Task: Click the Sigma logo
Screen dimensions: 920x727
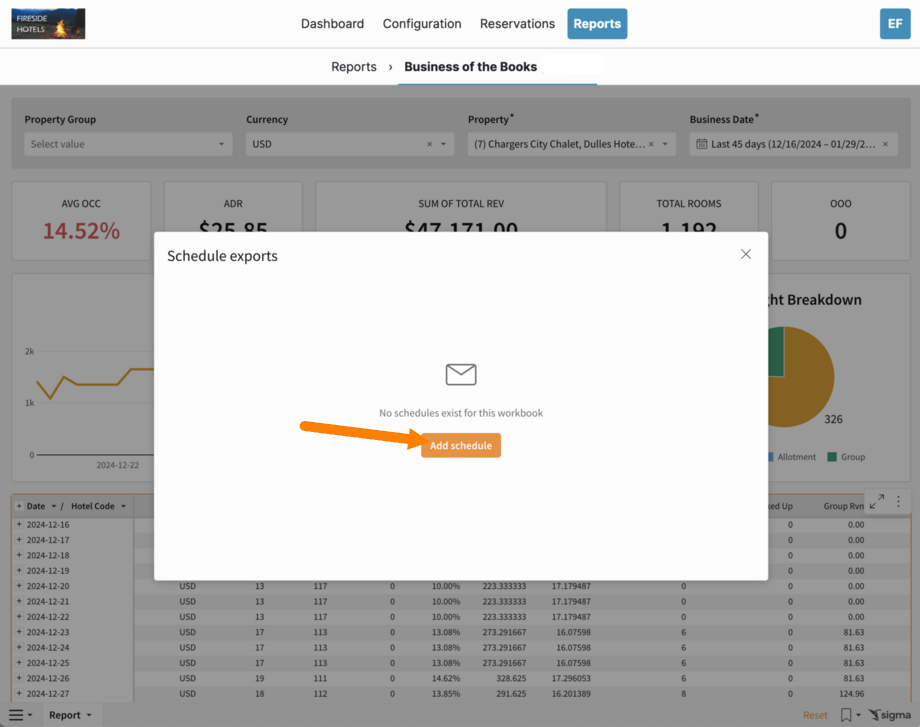Action: (889, 715)
